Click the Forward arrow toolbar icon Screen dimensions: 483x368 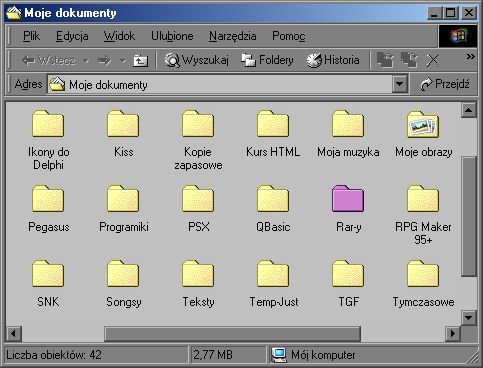[x=104, y=61]
